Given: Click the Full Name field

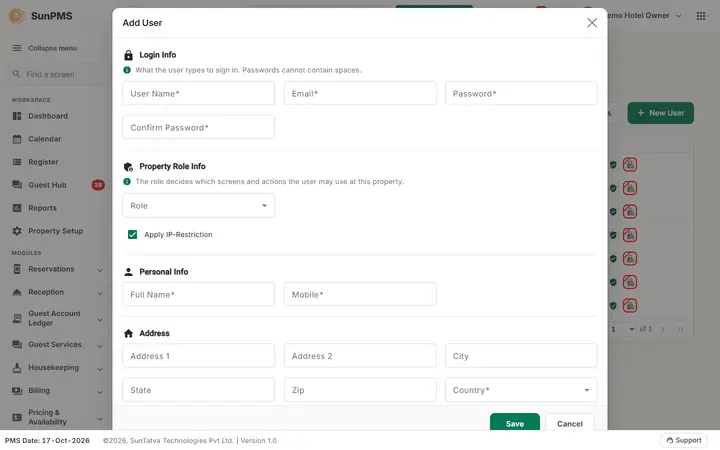Looking at the screenshot, I should [198, 294].
